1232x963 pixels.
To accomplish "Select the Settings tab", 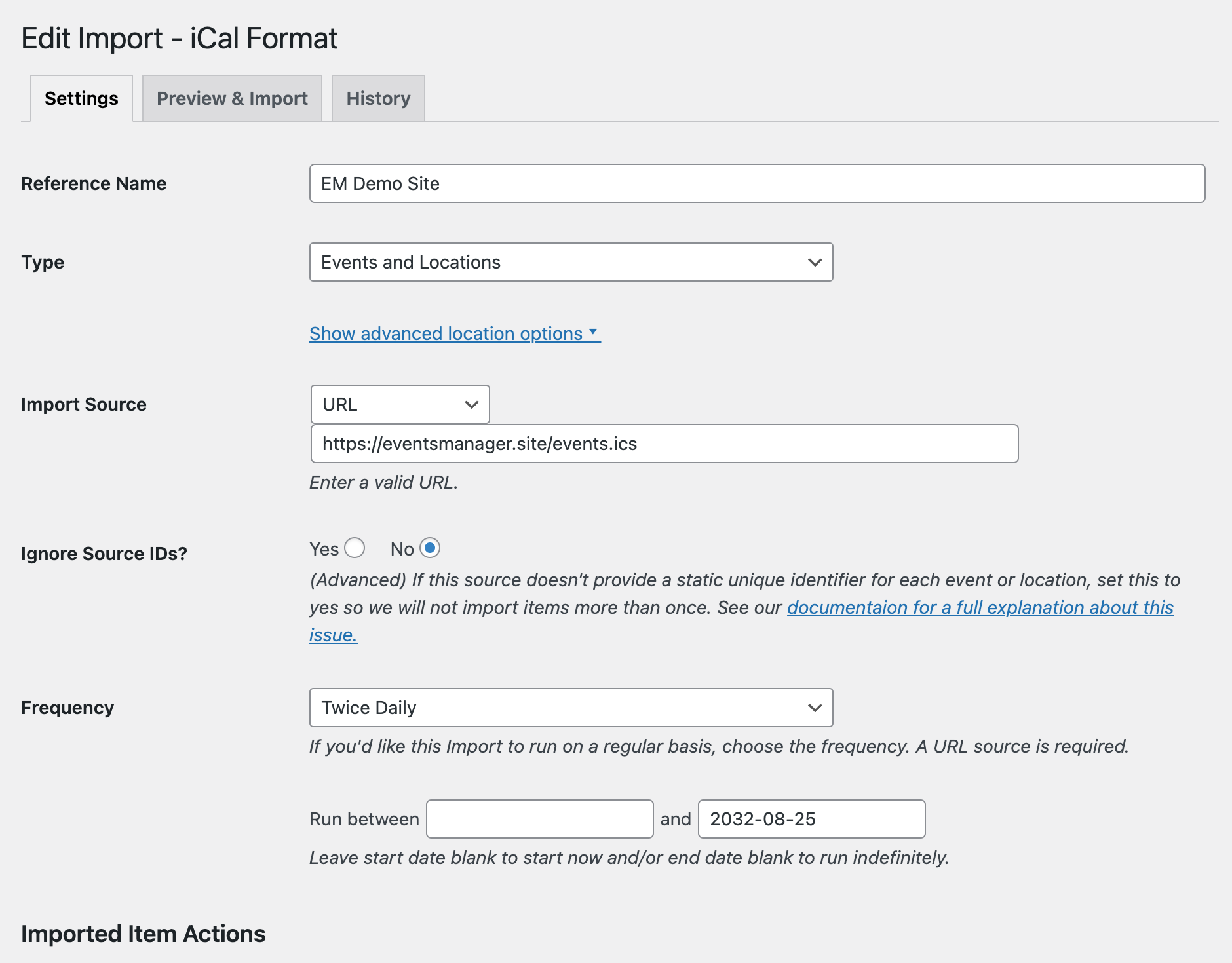I will [x=81, y=98].
